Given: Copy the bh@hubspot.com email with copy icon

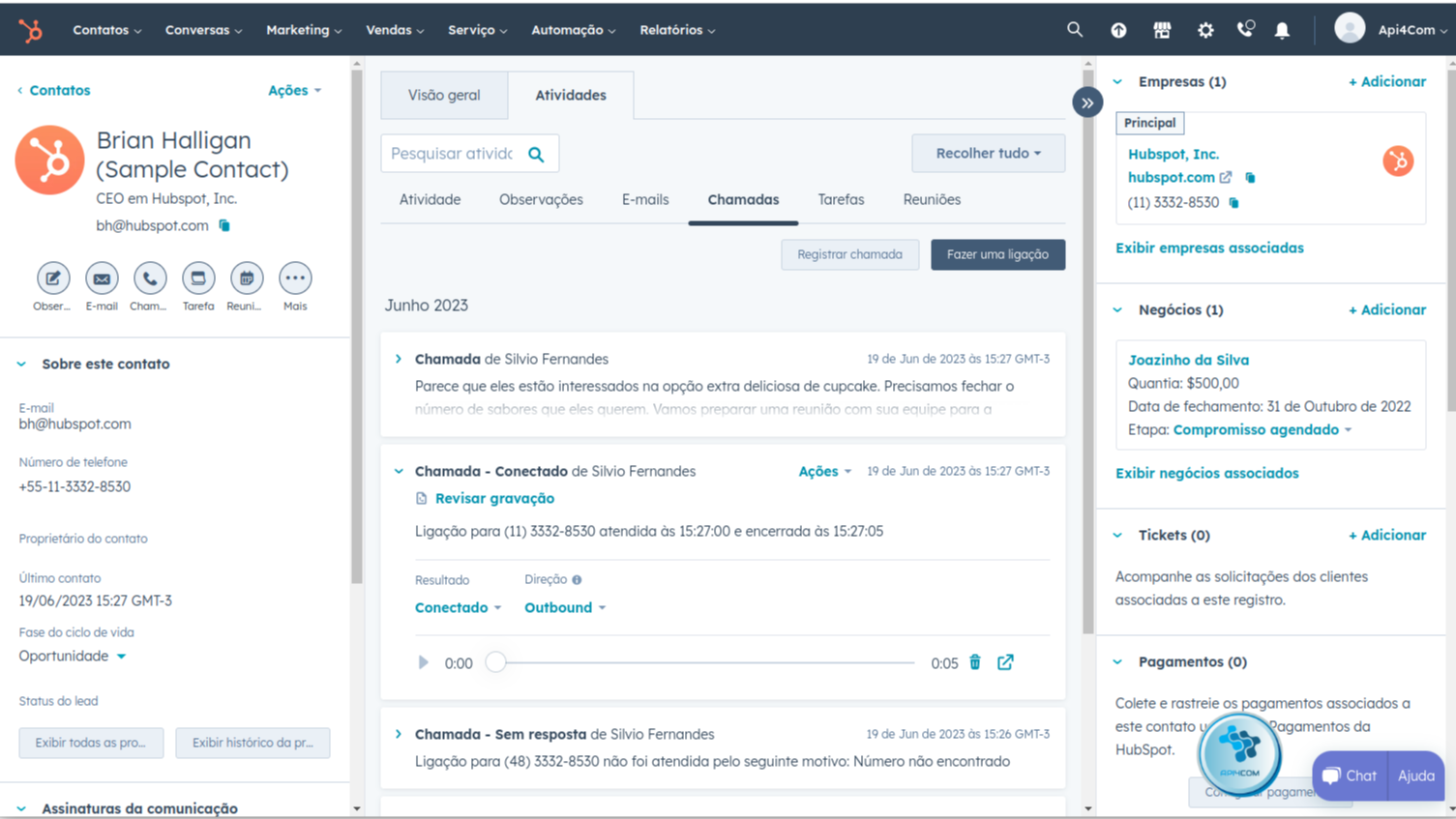Looking at the screenshot, I should (224, 225).
